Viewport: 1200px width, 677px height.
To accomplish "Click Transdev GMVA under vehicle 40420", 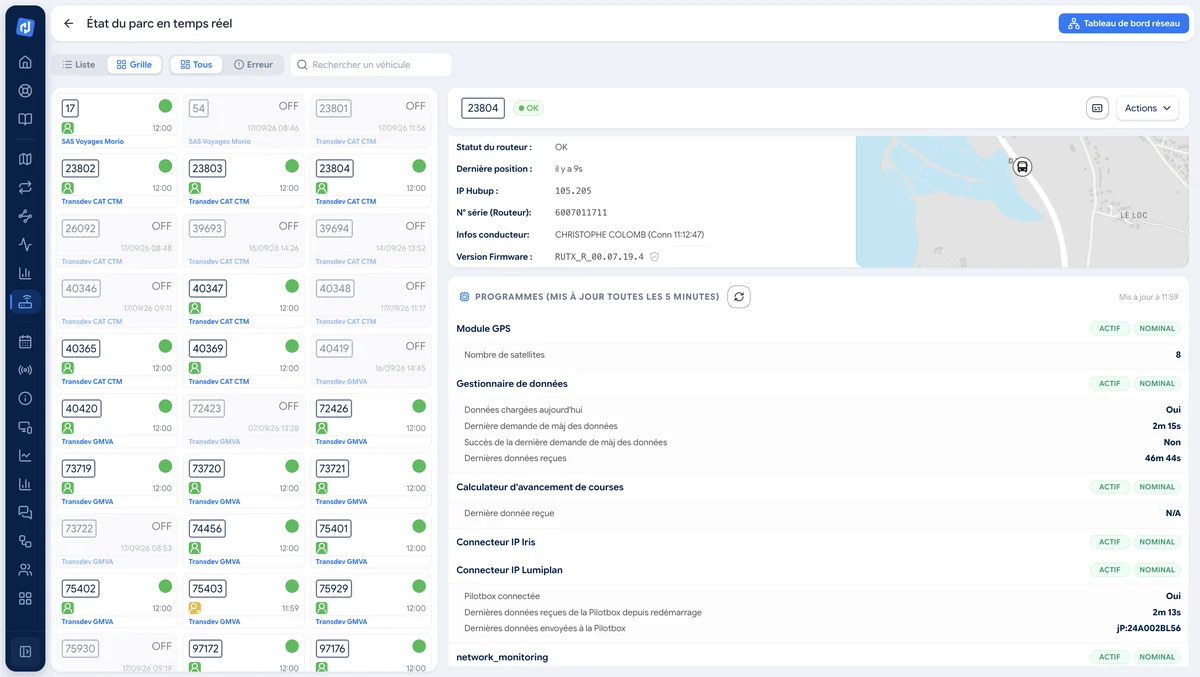I will pyautogui.click(x=88, y=442).
